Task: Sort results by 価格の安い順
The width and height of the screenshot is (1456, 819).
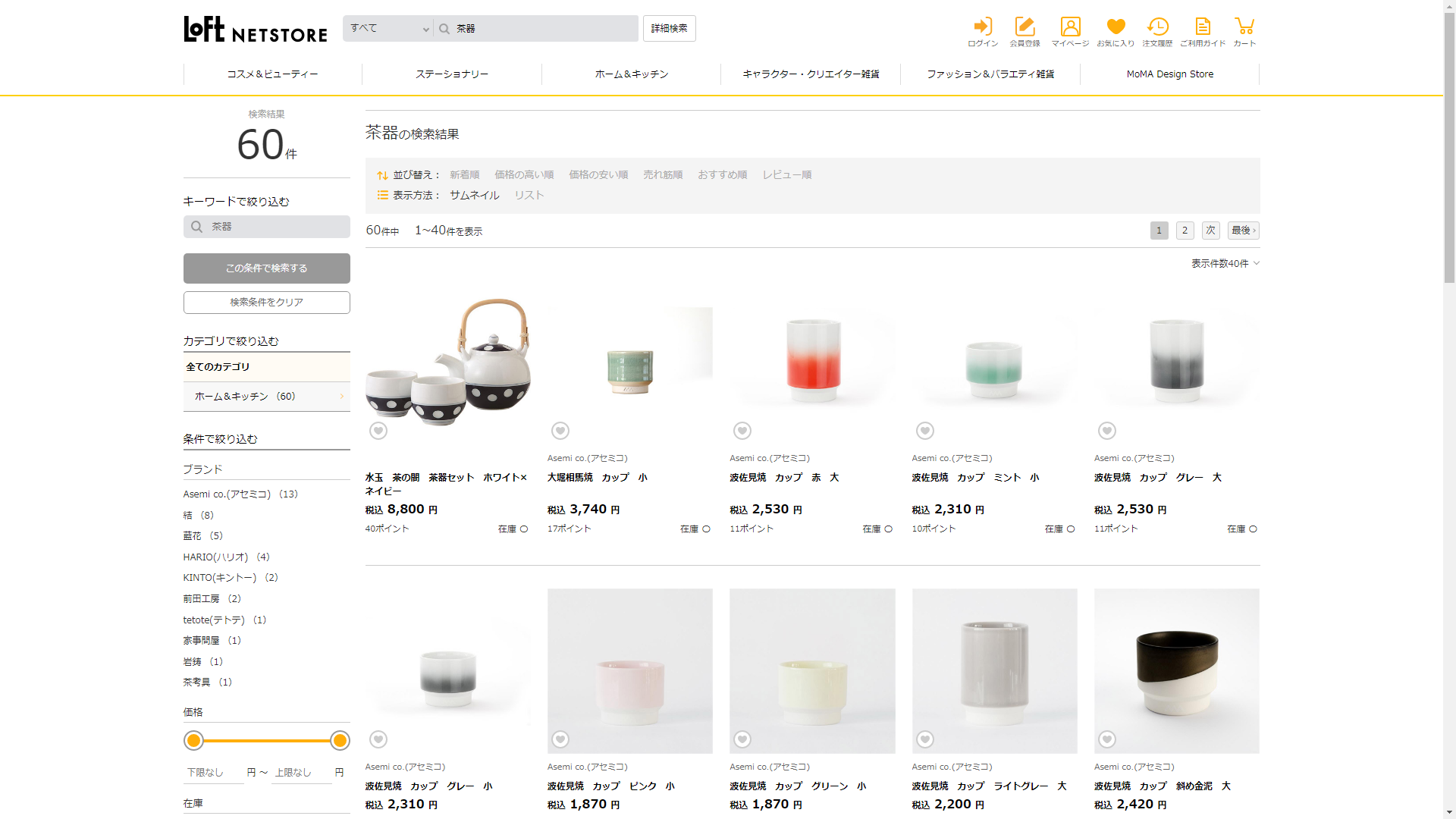Action: point(598,175)
